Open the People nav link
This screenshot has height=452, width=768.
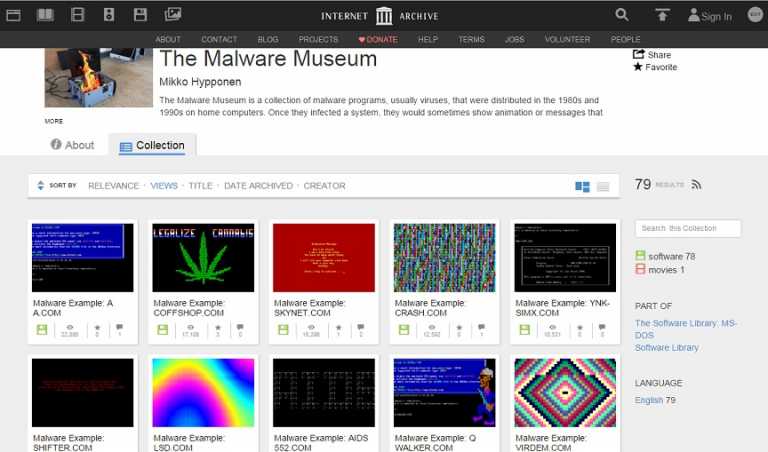pos(625,39)
